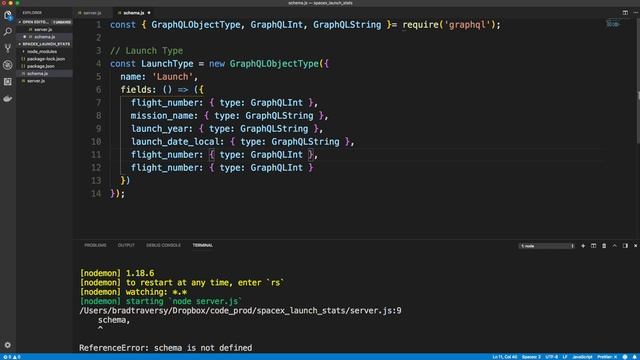The width and height of the screenshot is (640, 360).
Task: Open the Manage gear in activity bar
Action: (8, 345)
